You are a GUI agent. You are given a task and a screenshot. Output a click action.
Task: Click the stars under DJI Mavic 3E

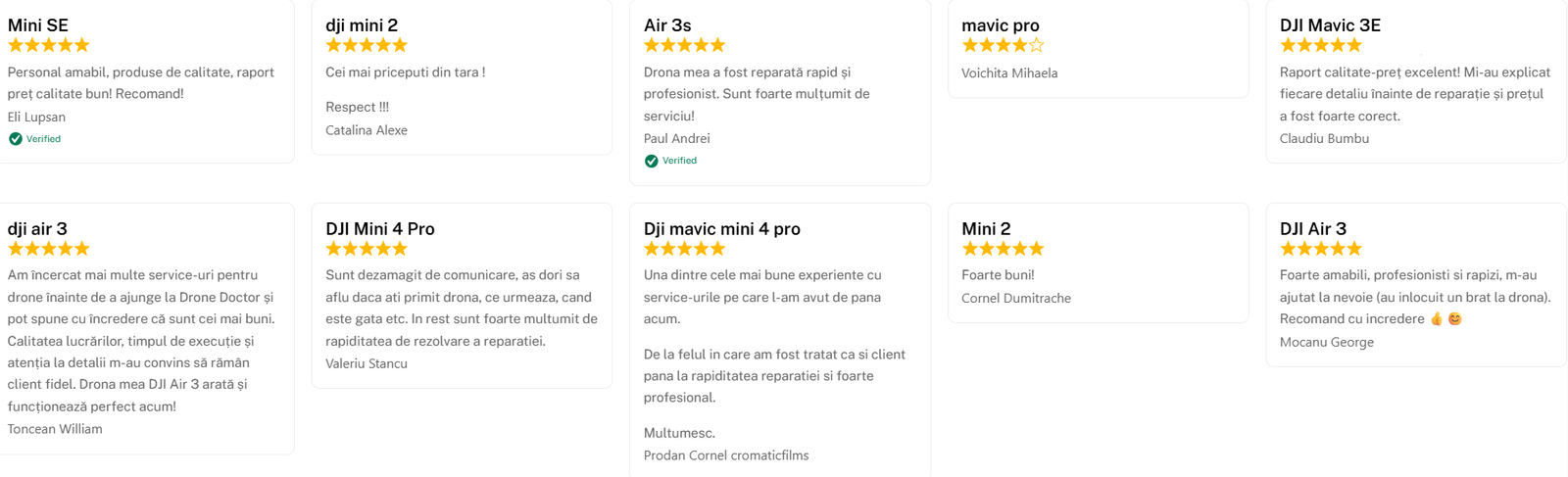click(x=1321, y=45)
